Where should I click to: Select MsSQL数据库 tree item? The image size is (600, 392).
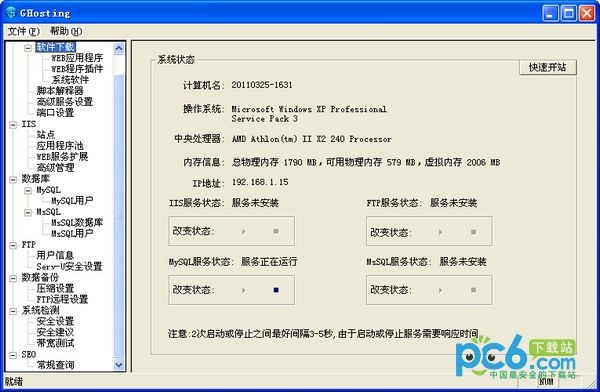point(77,222)
